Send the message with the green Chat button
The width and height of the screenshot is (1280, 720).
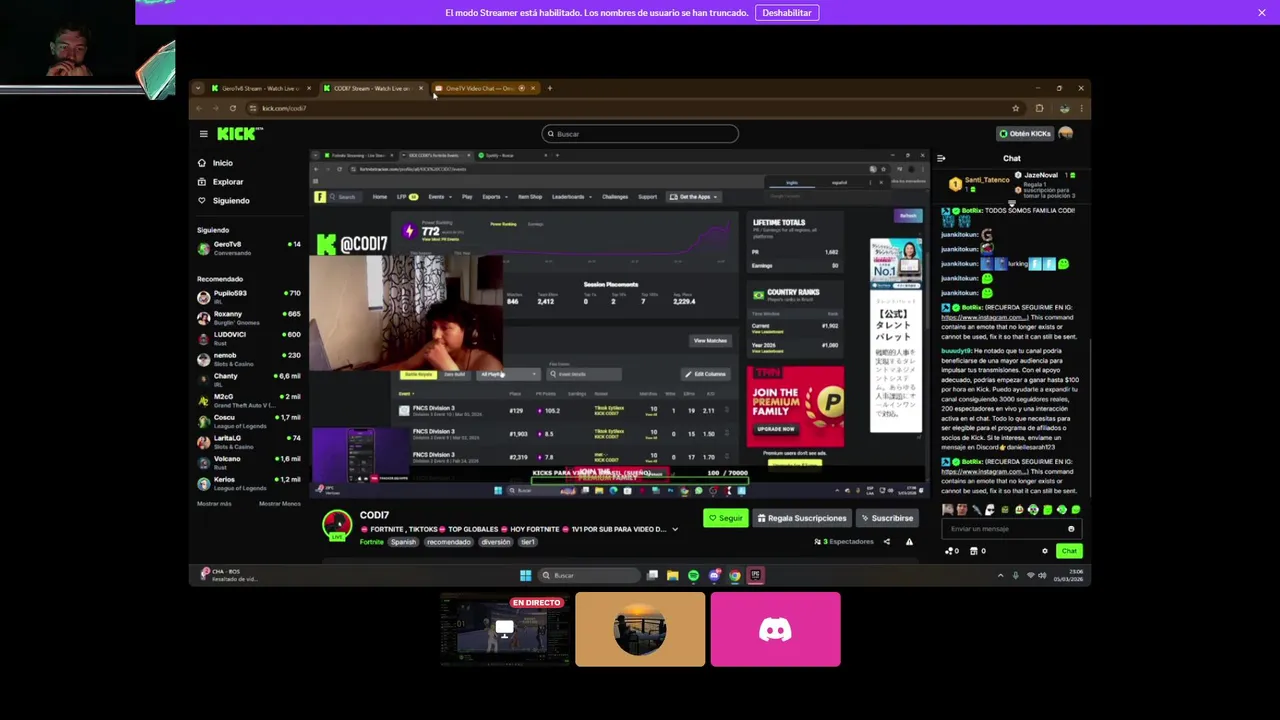click(1069, 551)
